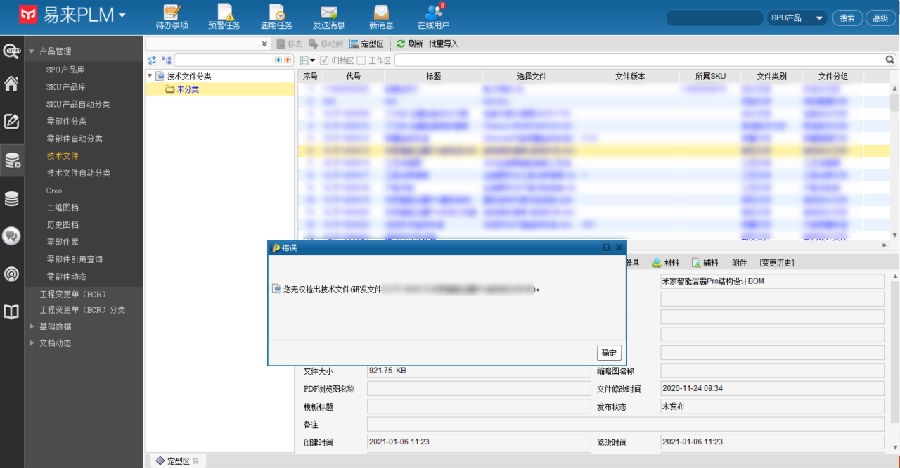Click 确定 in the error dialog
This screenshot has width=900, height=468.
(x=609, y=352)
